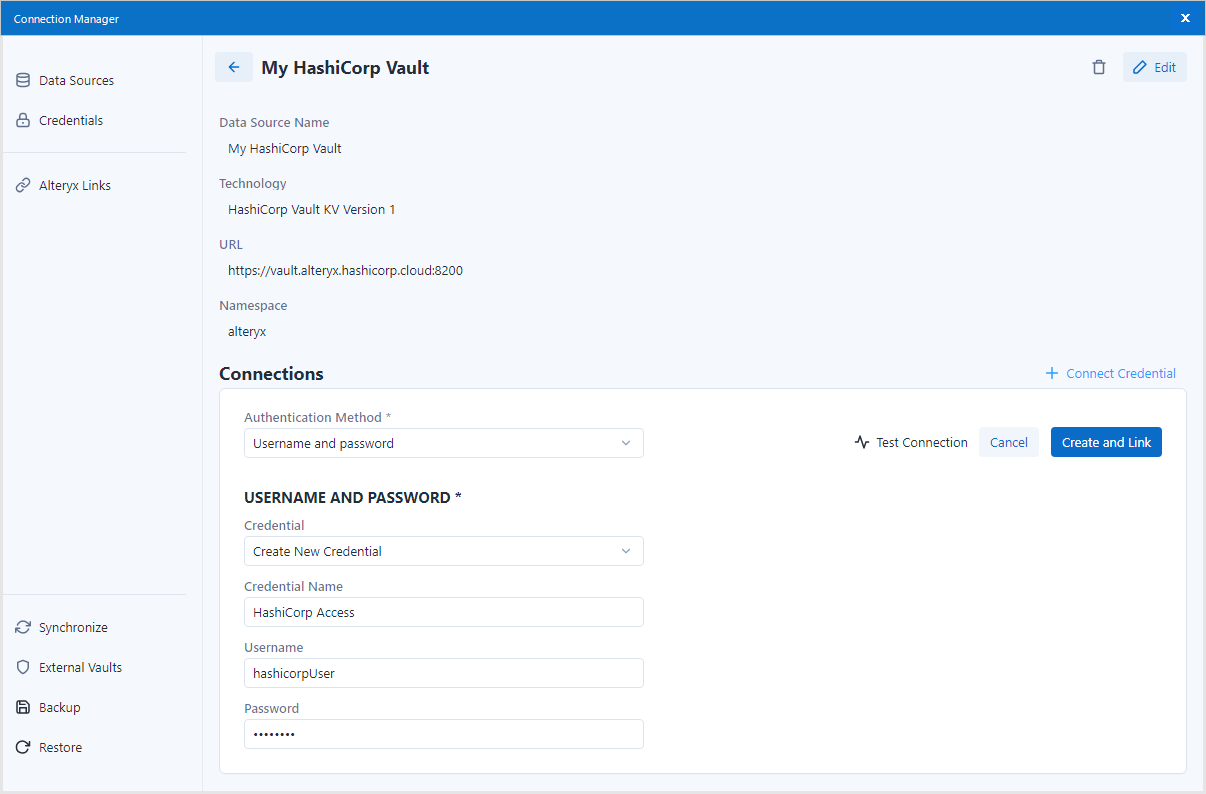Click the Credentials lock icon
The height and width of the screenshot is (794, 1206).
click(x=23, y=120)
